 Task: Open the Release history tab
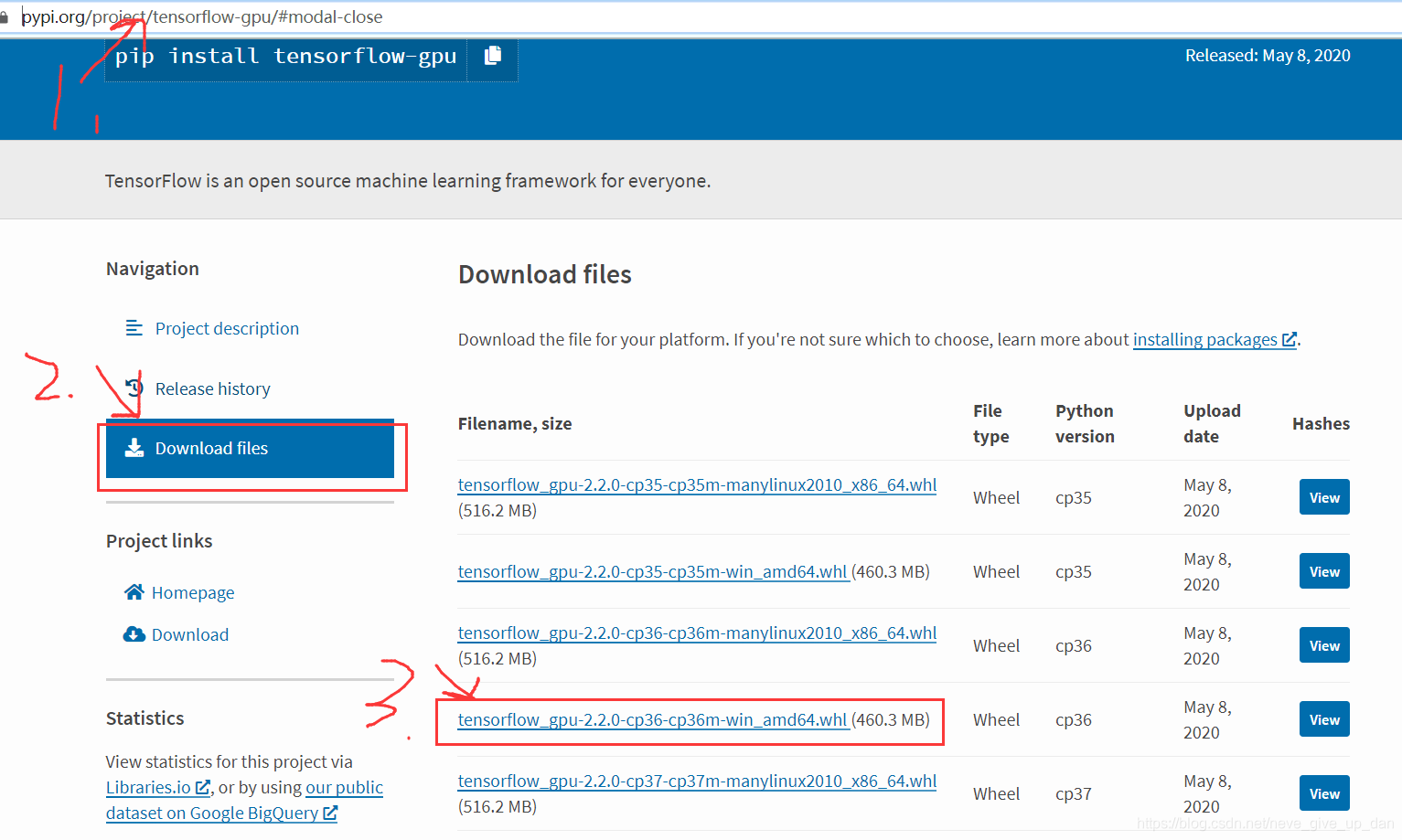click(213, 388)
